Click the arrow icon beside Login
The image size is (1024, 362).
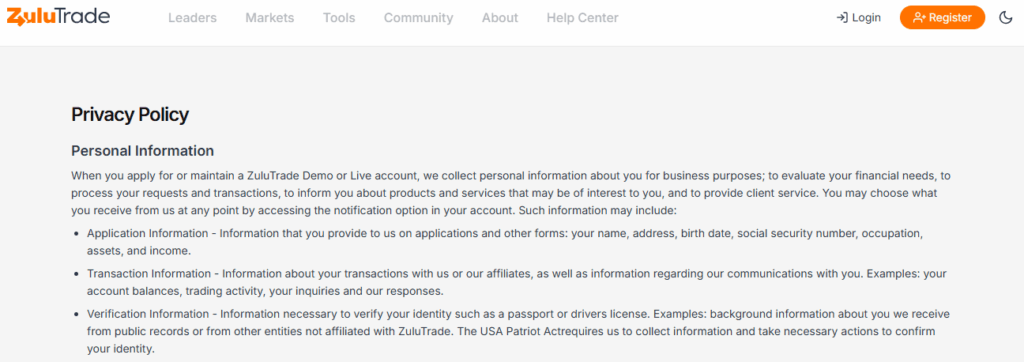pos(842,18)
